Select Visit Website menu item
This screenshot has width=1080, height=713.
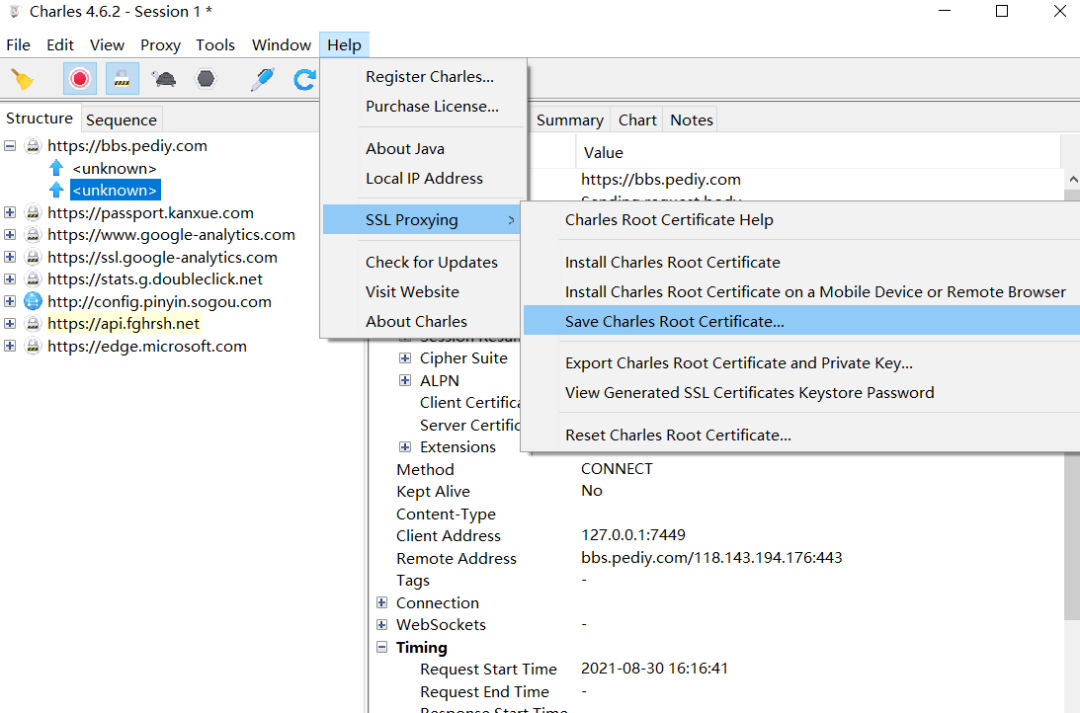(424, 291)
